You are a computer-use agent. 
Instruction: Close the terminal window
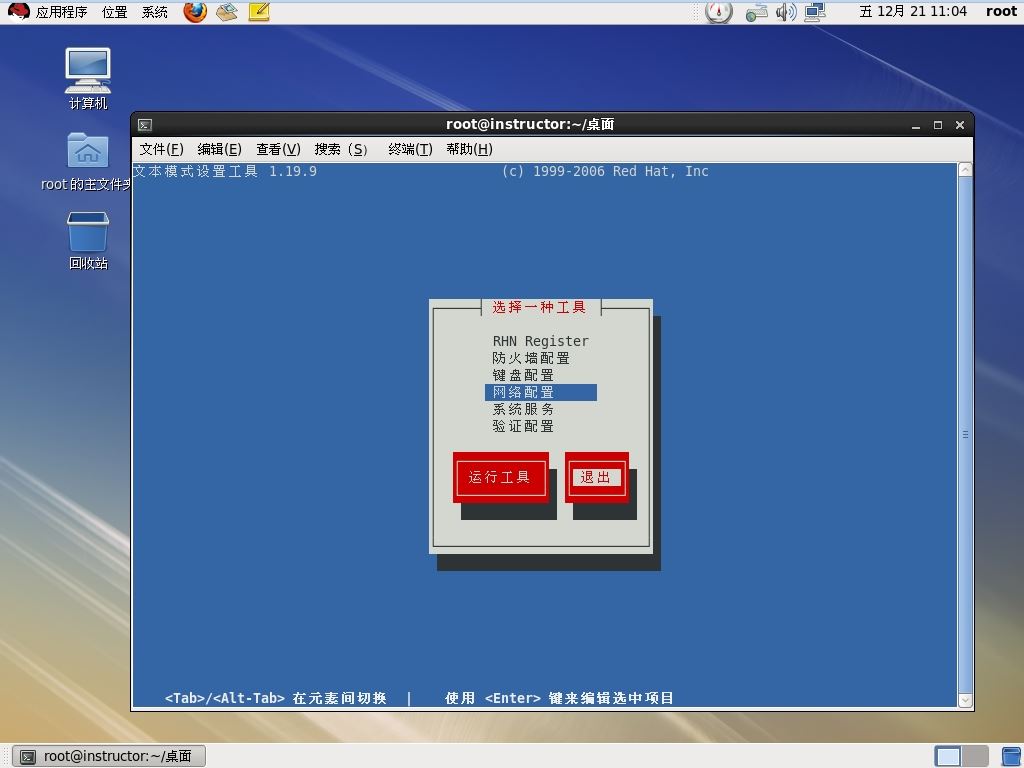[x=960, y=125]
